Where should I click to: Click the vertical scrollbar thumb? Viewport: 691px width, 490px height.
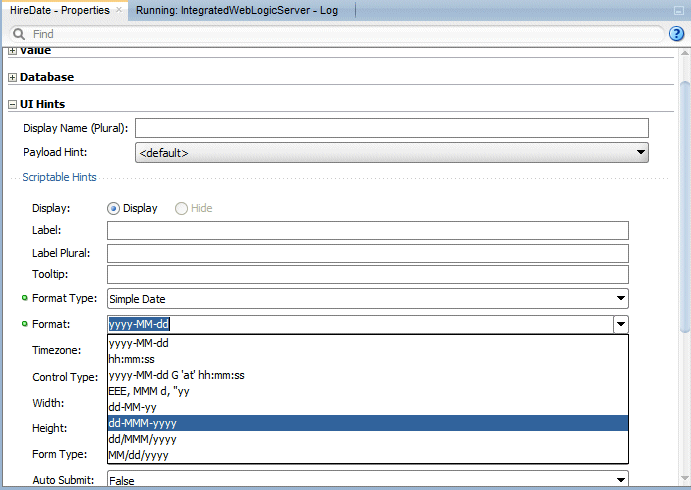click(x=684, y=207)
